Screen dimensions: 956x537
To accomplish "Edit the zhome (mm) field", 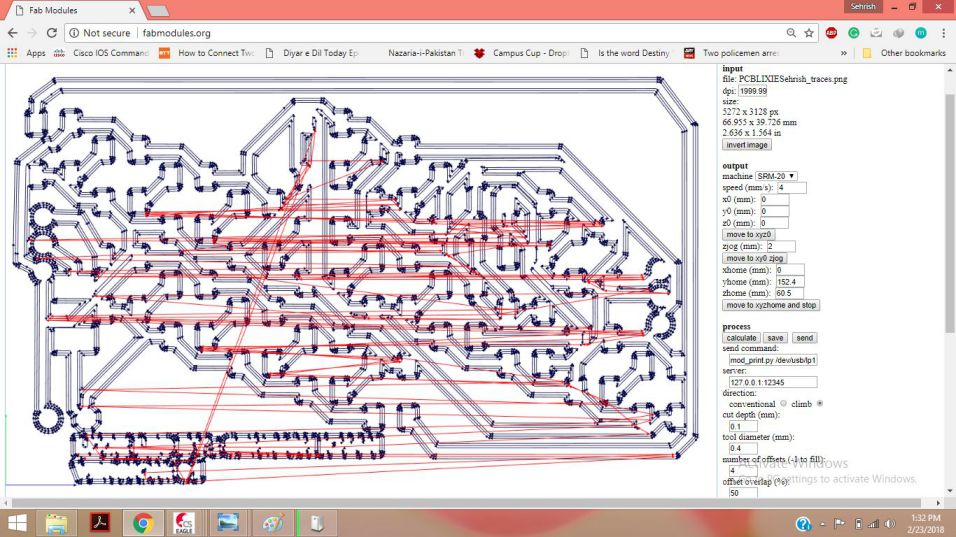I will pyautogui.click(x=790, y=294).
